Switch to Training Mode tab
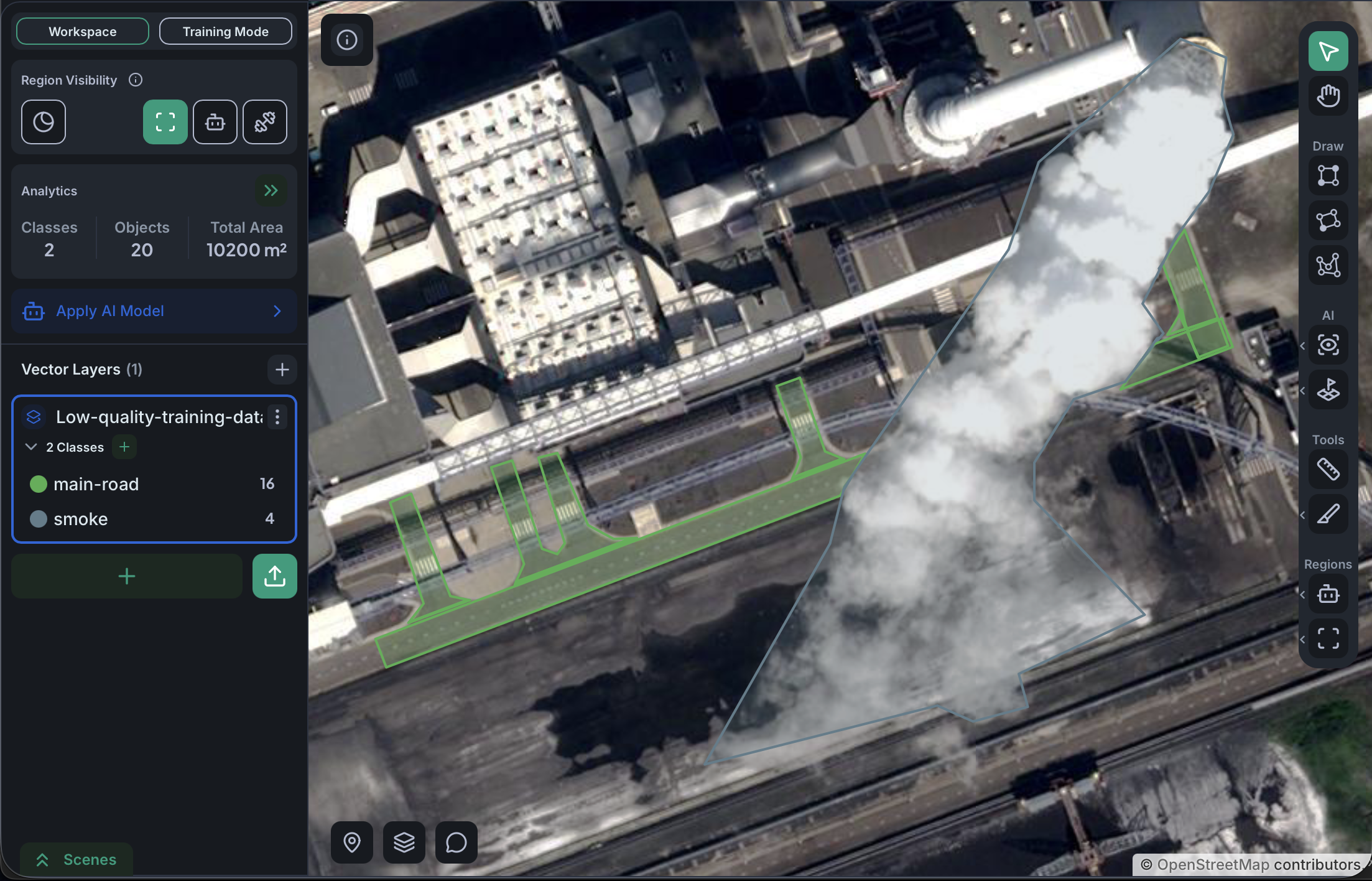 click(226, 31)
